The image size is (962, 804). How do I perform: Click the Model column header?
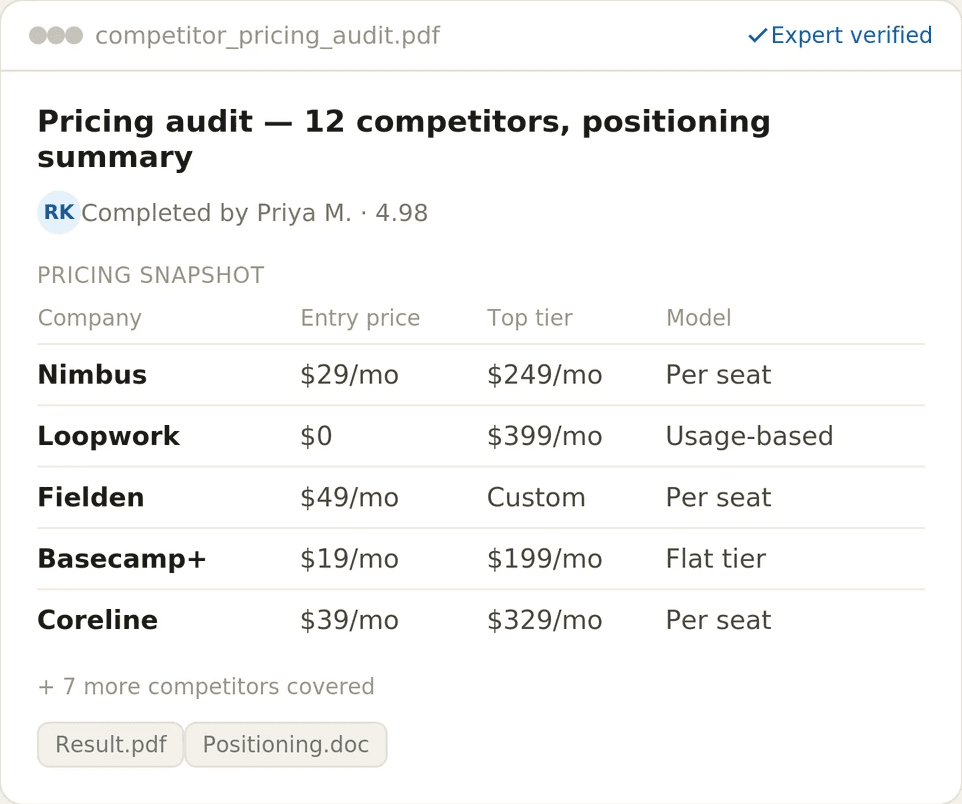(699, 318)
